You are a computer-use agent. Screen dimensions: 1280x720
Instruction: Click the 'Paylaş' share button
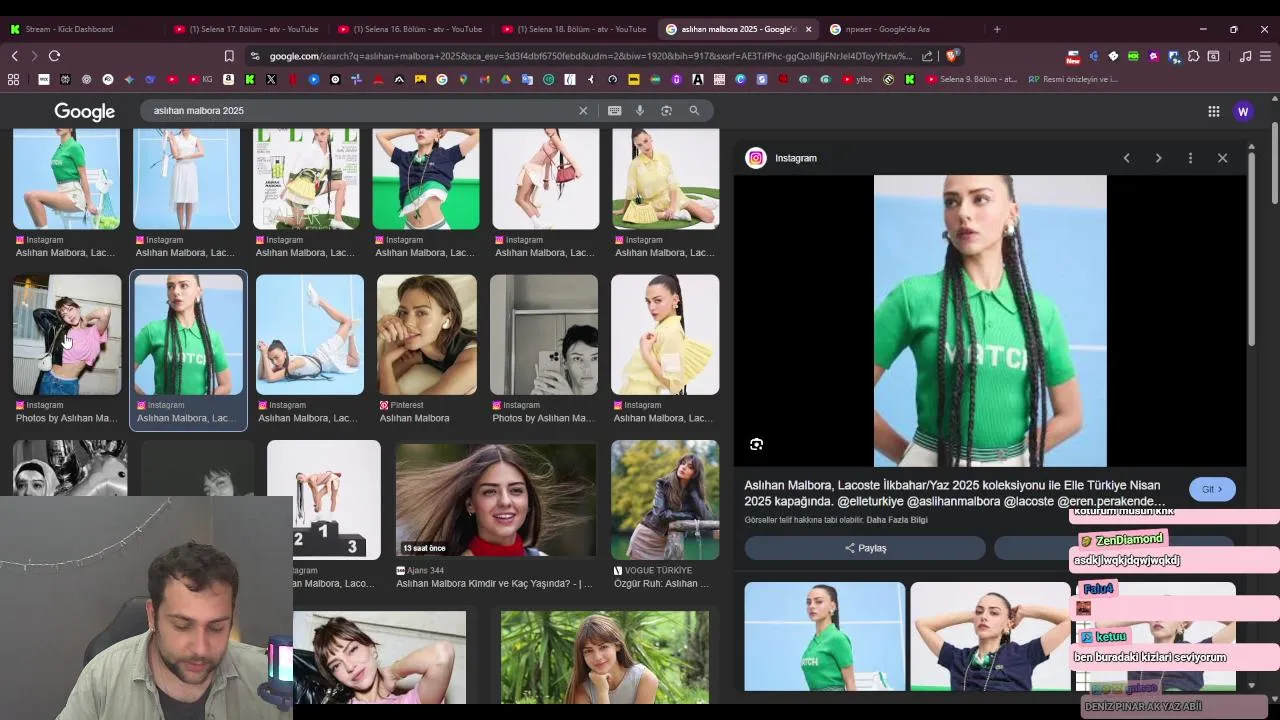(x=865, y=548)
